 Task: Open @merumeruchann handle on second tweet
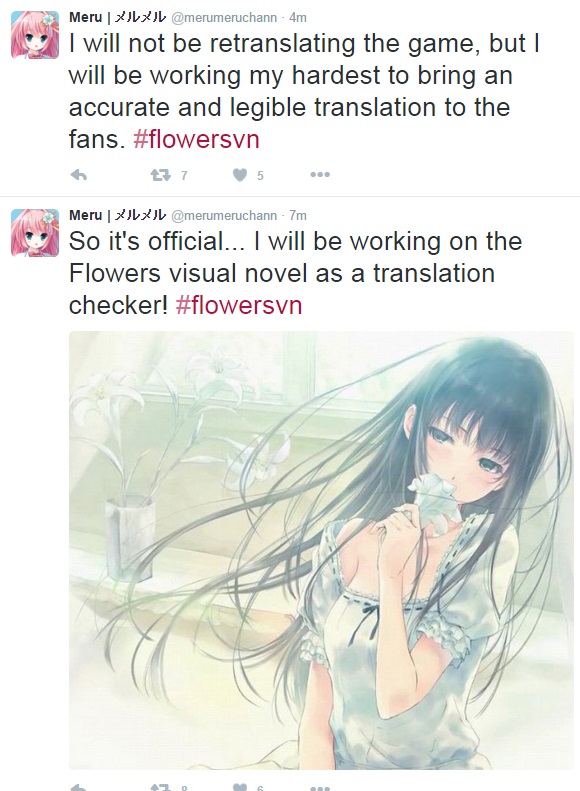click(224, 215)
